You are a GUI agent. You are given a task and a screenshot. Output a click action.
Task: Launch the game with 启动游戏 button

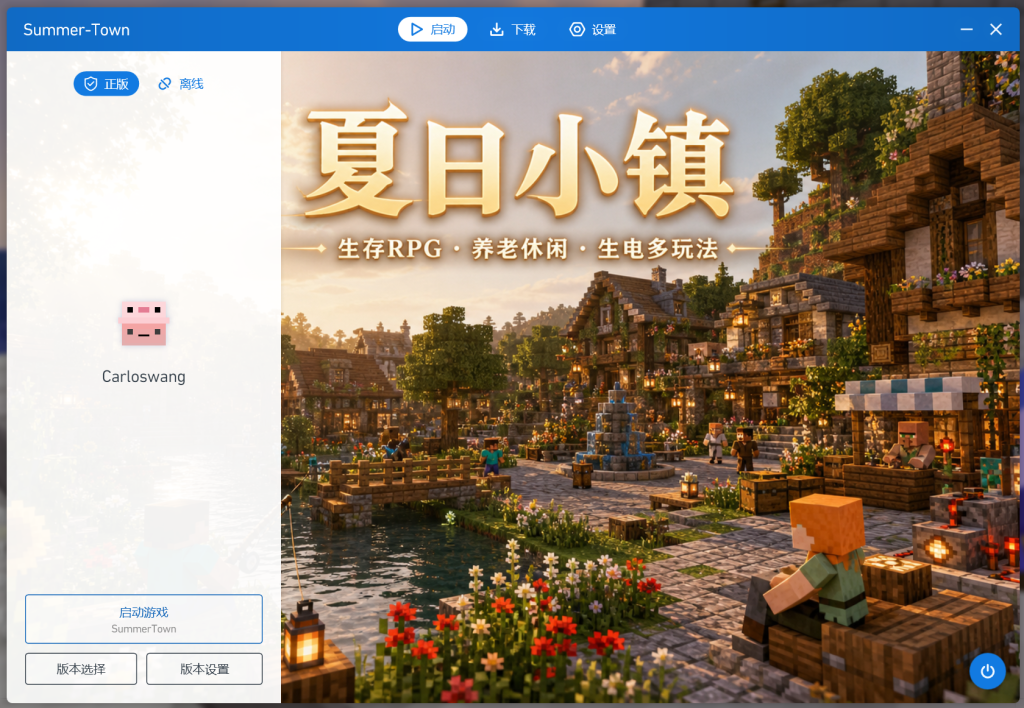(x=144, y=619)
